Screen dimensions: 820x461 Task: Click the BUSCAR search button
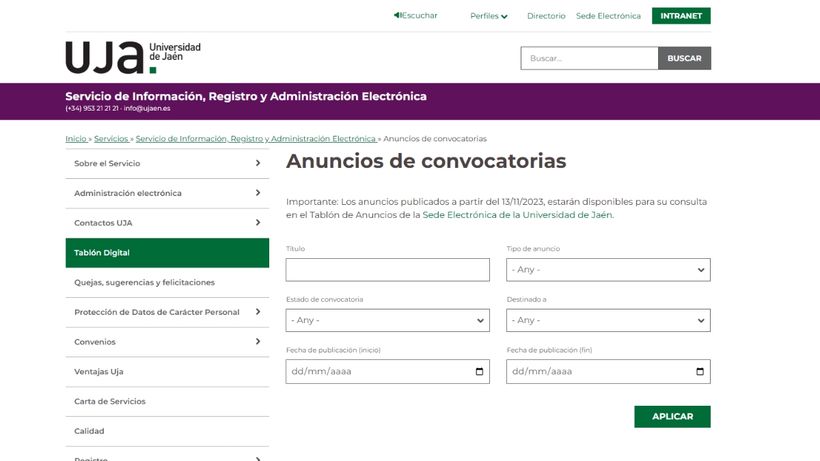pos(684,58)
